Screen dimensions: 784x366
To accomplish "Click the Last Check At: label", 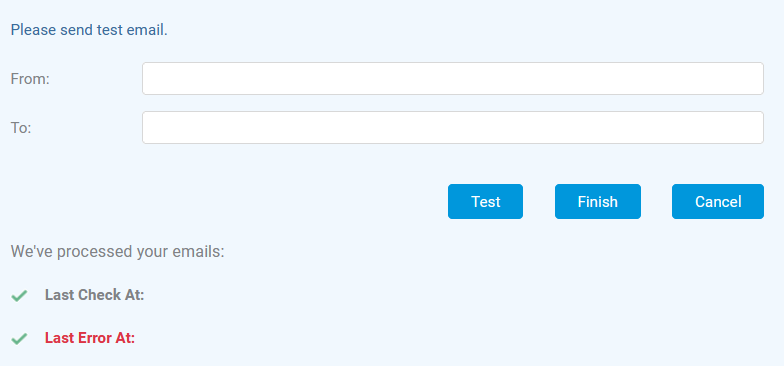I will click(94, 295).
